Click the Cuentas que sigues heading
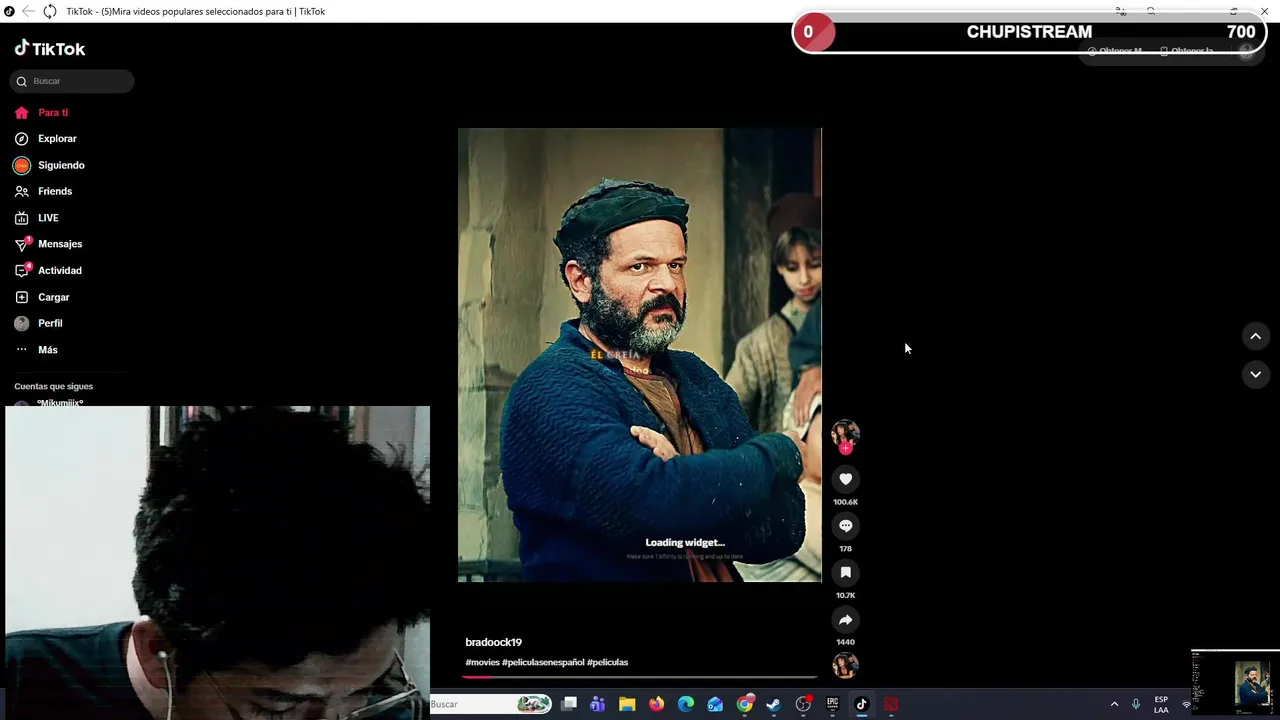The image size is (1280, 720). [x=54, y=386]
